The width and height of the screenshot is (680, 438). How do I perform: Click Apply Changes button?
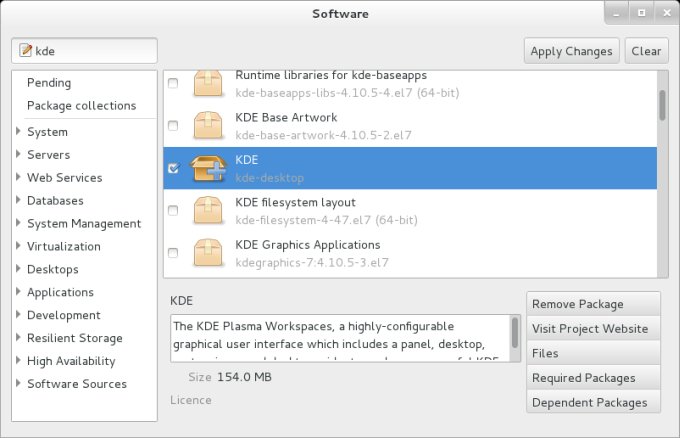(x=572, y=51)
